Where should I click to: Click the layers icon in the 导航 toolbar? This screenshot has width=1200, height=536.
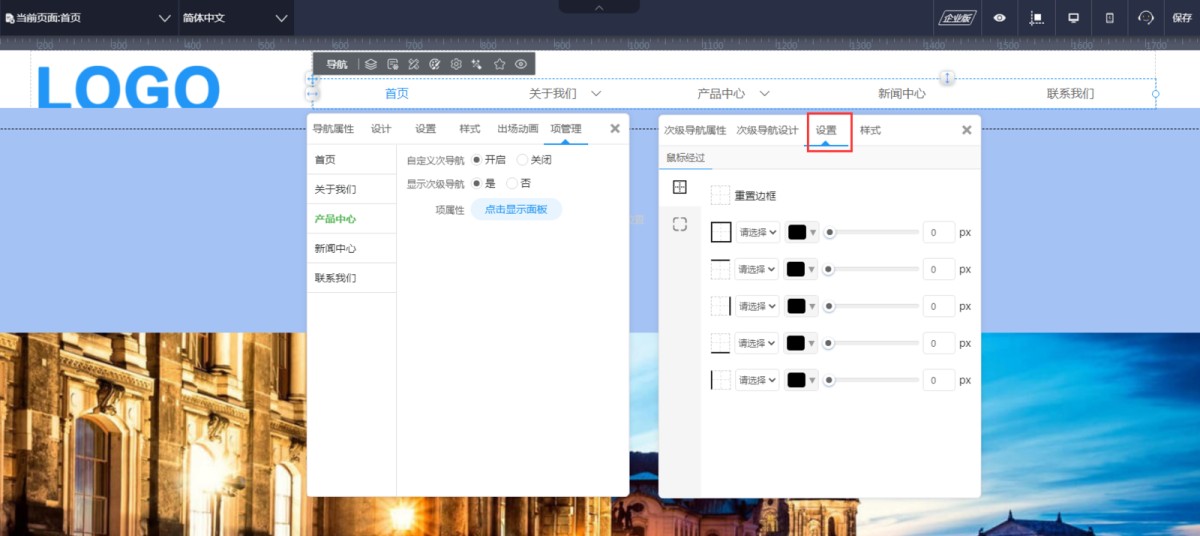[x=371, y=64]
